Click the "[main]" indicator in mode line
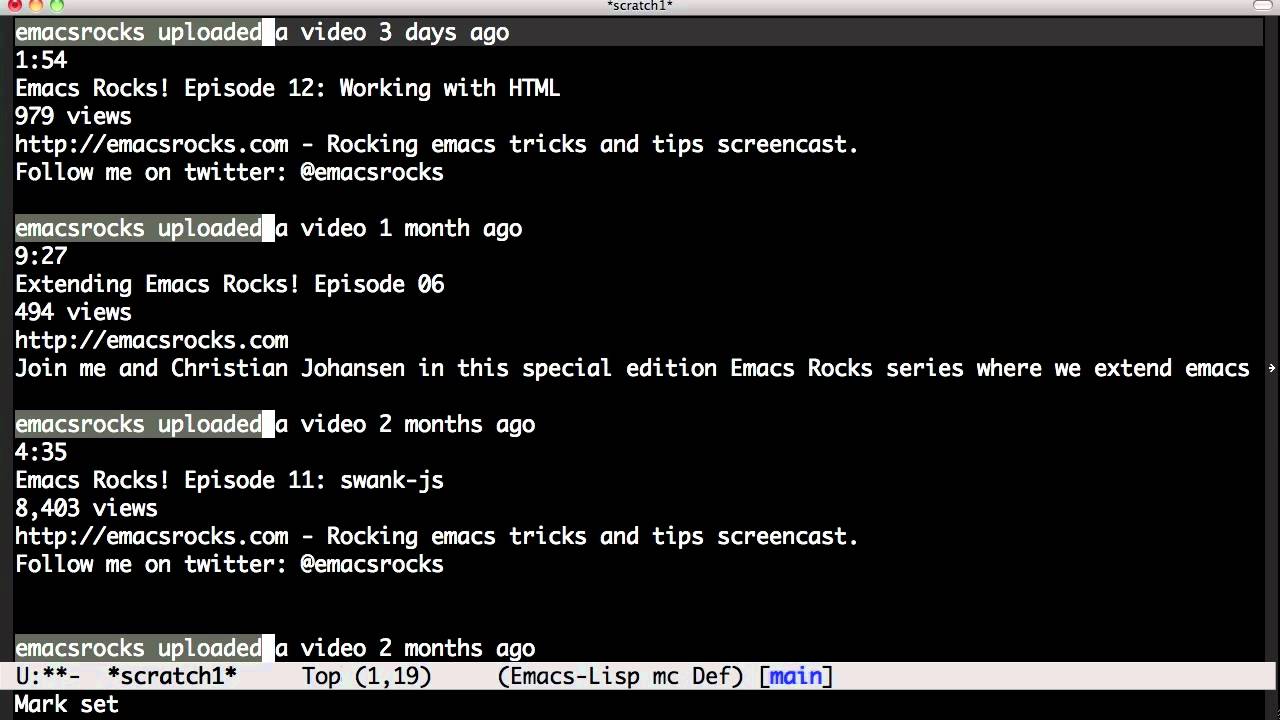1280x720 pixels. click(796, 676)
